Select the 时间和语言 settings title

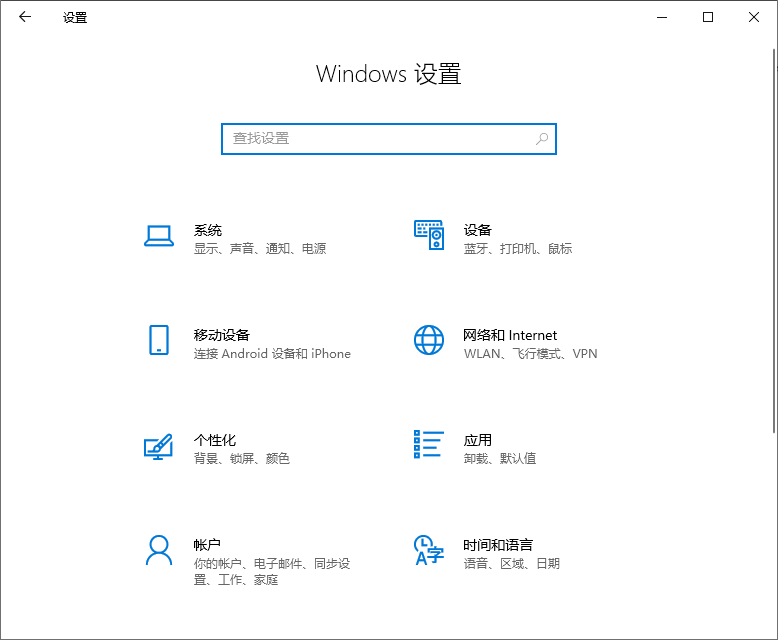coord(498,545)
